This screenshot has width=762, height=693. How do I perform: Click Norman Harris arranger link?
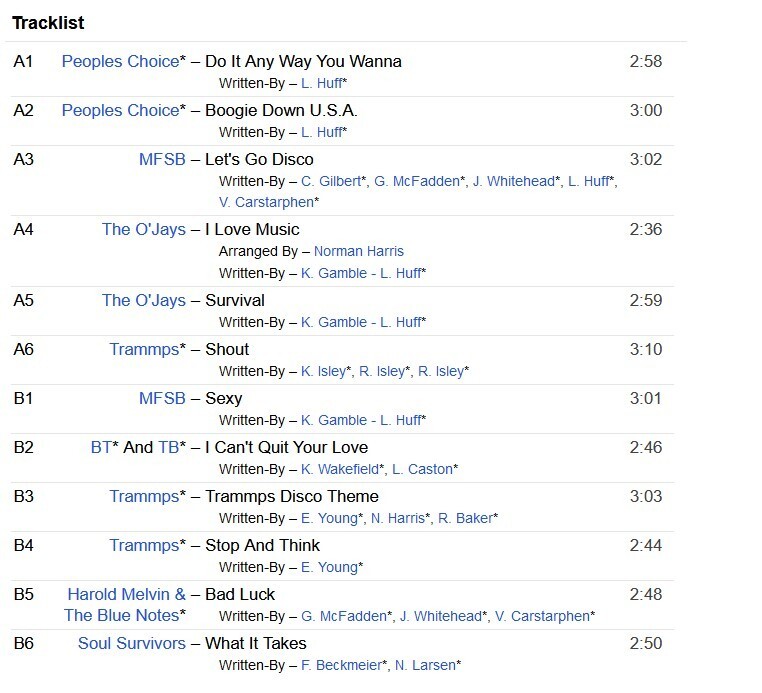tap(359, 251)
